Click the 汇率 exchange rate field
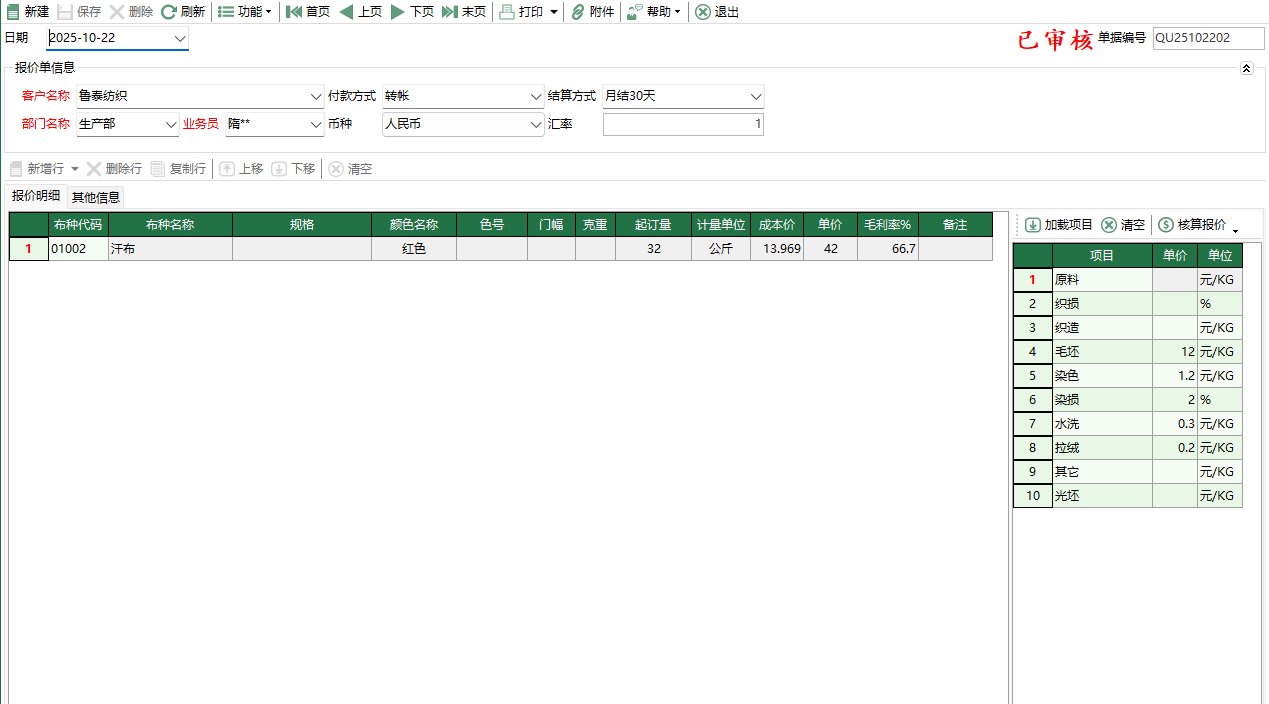1269x704 pixels. coord(683,125)
